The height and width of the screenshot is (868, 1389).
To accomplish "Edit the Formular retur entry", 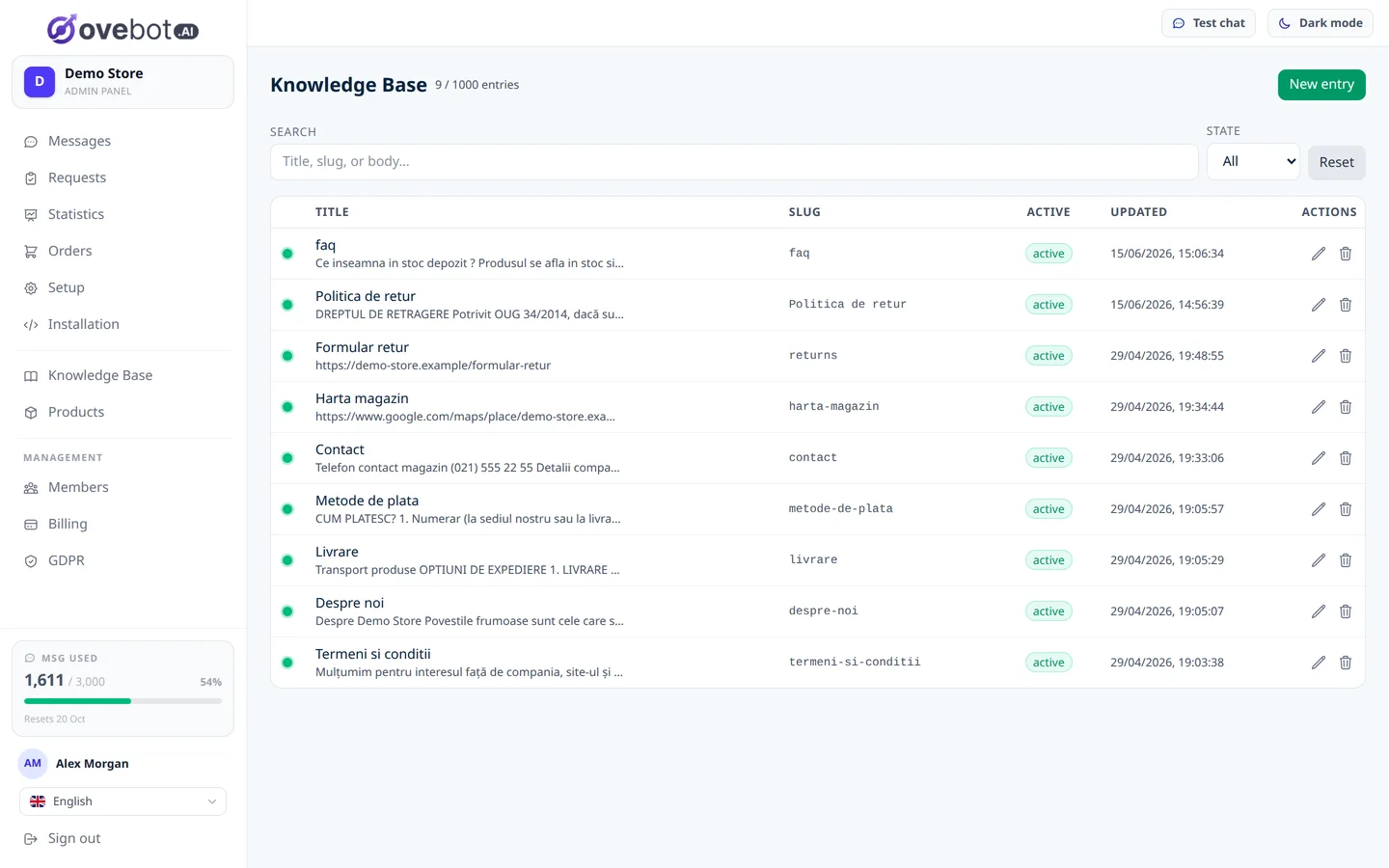I will [1319, 356].
